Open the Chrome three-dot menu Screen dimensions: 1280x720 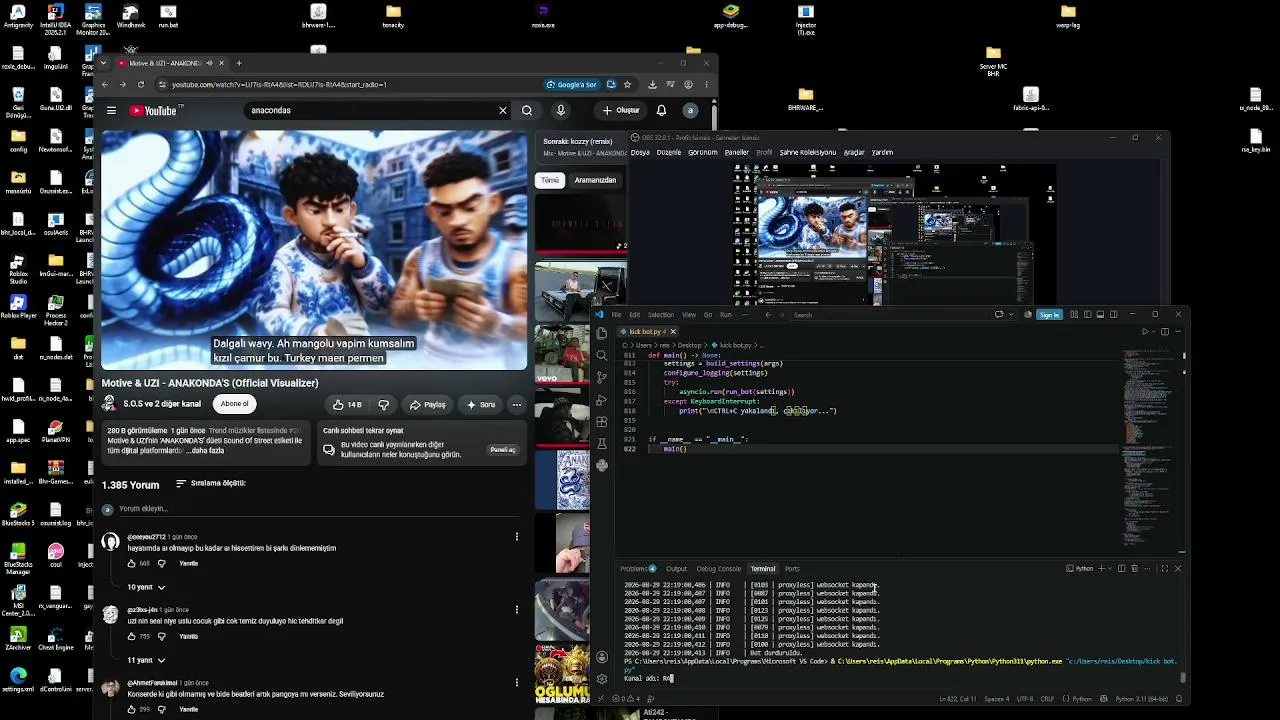coord(706,84)
